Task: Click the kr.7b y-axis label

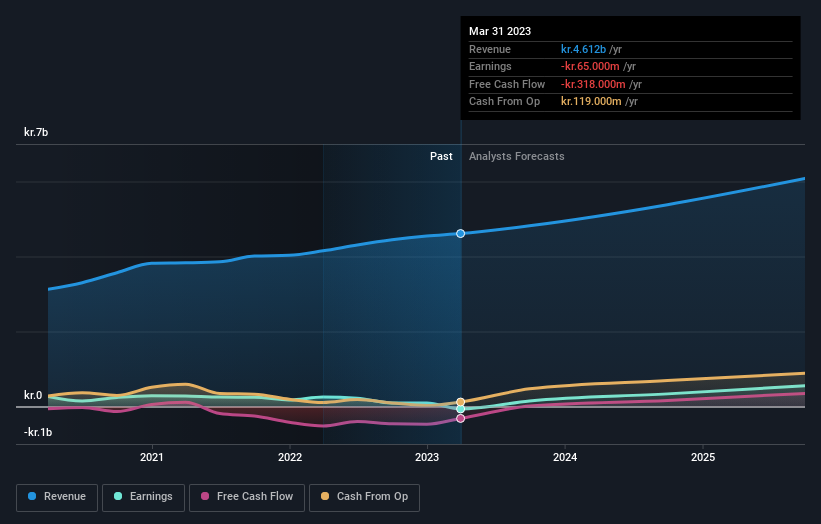Action: (x=36, y=132)
